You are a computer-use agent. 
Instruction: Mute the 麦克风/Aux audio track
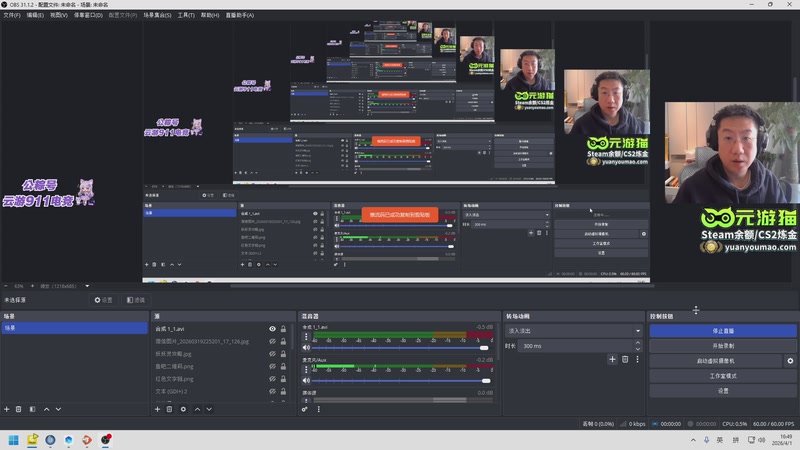tap(306, 381)
